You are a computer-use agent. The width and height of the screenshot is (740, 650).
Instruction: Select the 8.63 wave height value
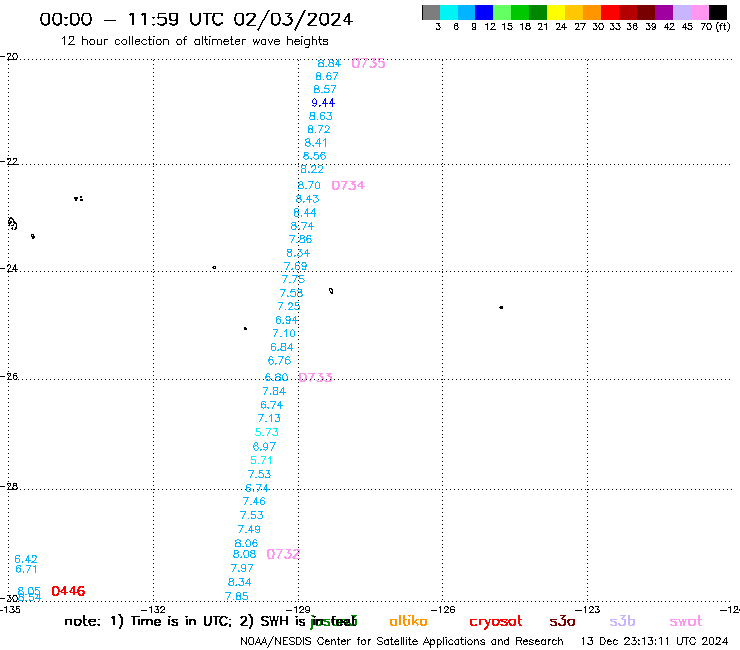(321, 116)
